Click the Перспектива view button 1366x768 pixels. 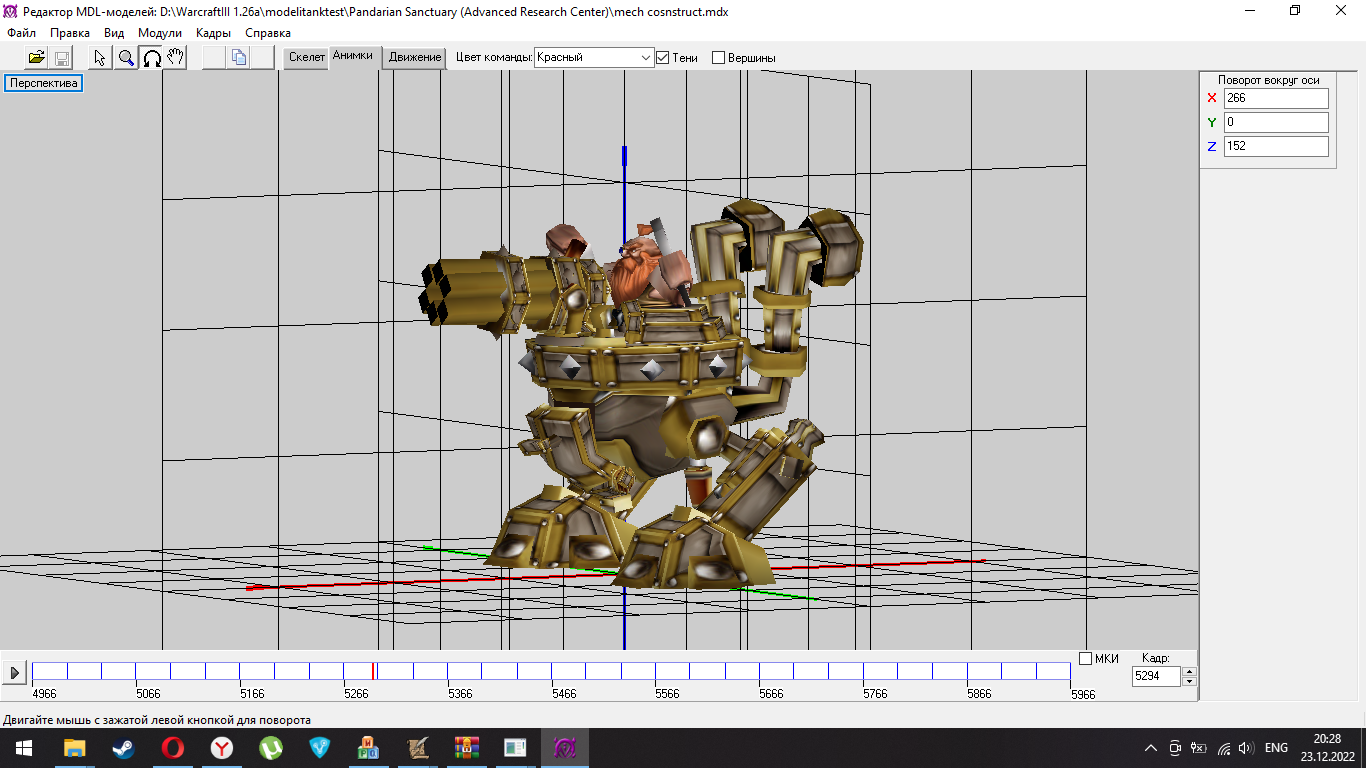43,83
